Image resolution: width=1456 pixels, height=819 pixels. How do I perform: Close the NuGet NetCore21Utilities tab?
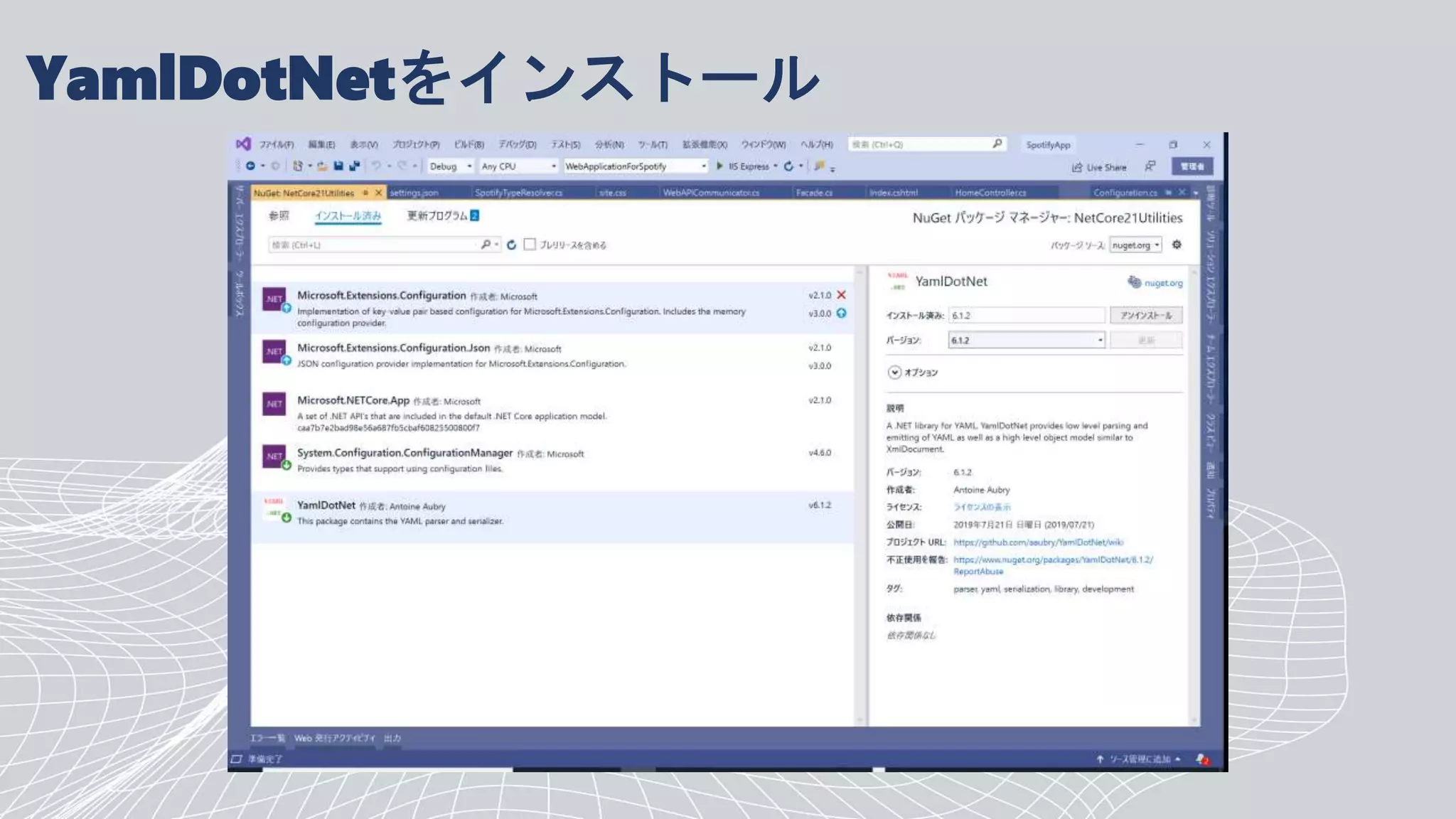tap(378, 193)
